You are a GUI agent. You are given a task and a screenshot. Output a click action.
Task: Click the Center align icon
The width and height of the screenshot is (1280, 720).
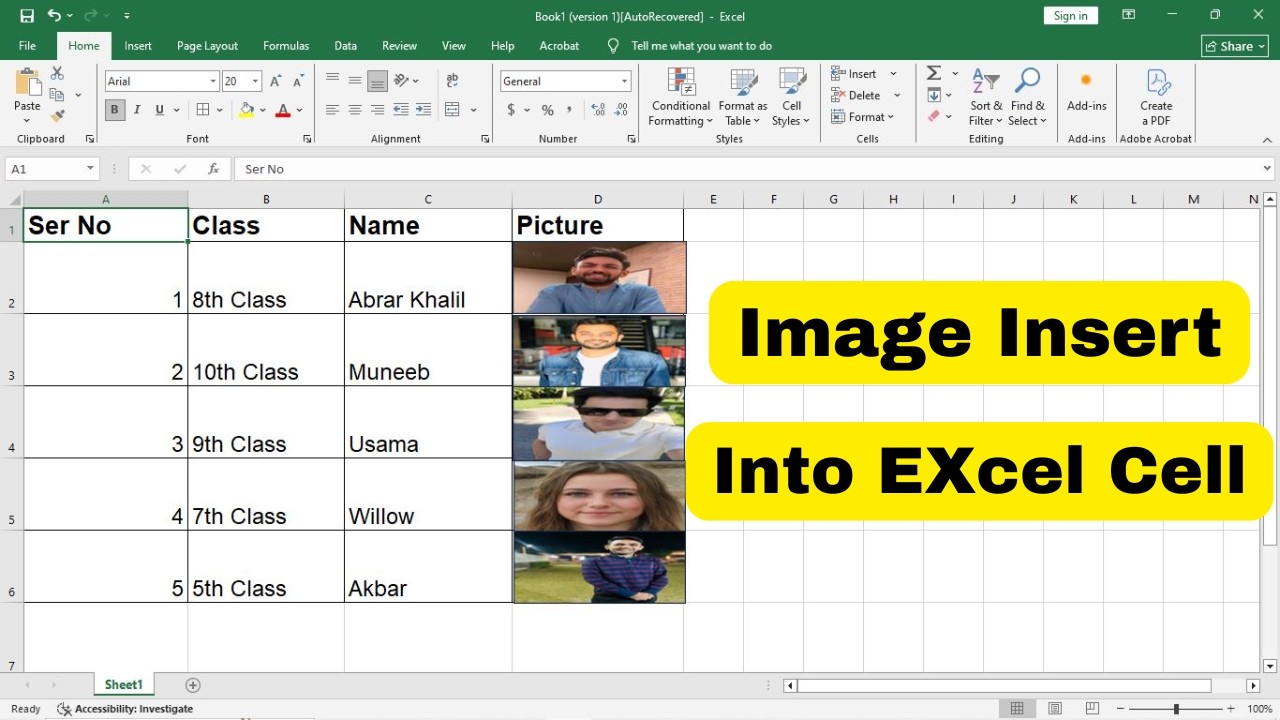tap(355, 110)
